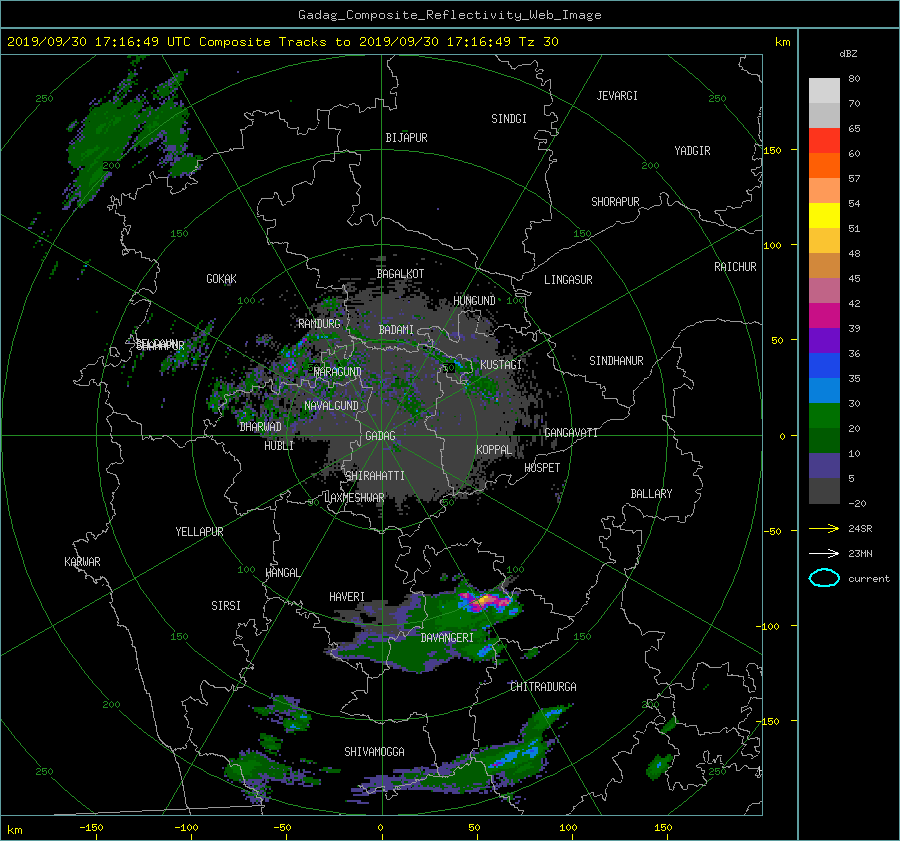Viewport: 900px width, 841px height.
Task: Click the HUNGUND city label
Action: (474, 301)
